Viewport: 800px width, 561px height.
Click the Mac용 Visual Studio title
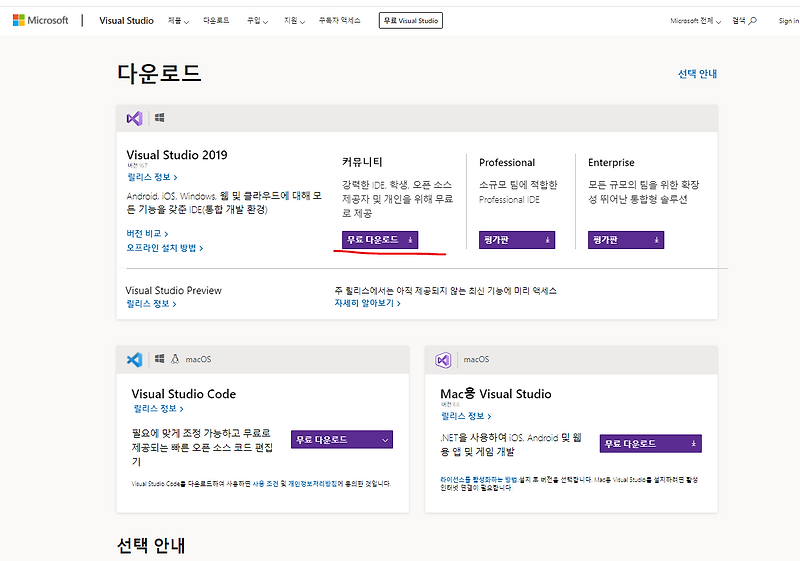[x=495, y=394]
